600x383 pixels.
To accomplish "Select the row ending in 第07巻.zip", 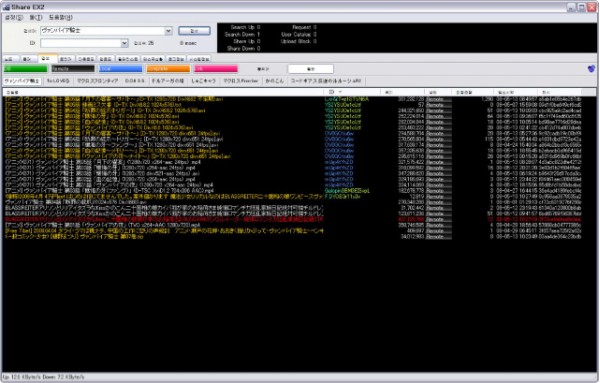I will coord(293,237).
